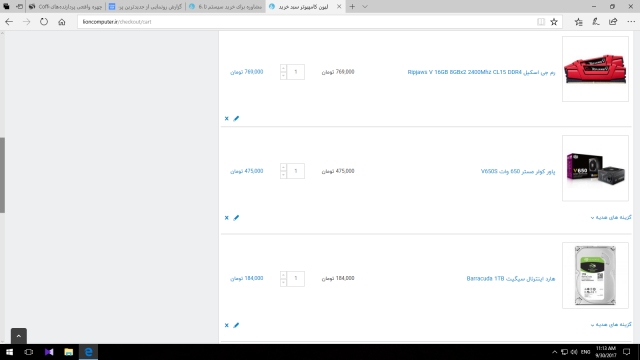The width and height of the screenshot is (640, 360).
Task: Open the Seagate Barracuda 1TB product link
Action: (x=511, y=279)
